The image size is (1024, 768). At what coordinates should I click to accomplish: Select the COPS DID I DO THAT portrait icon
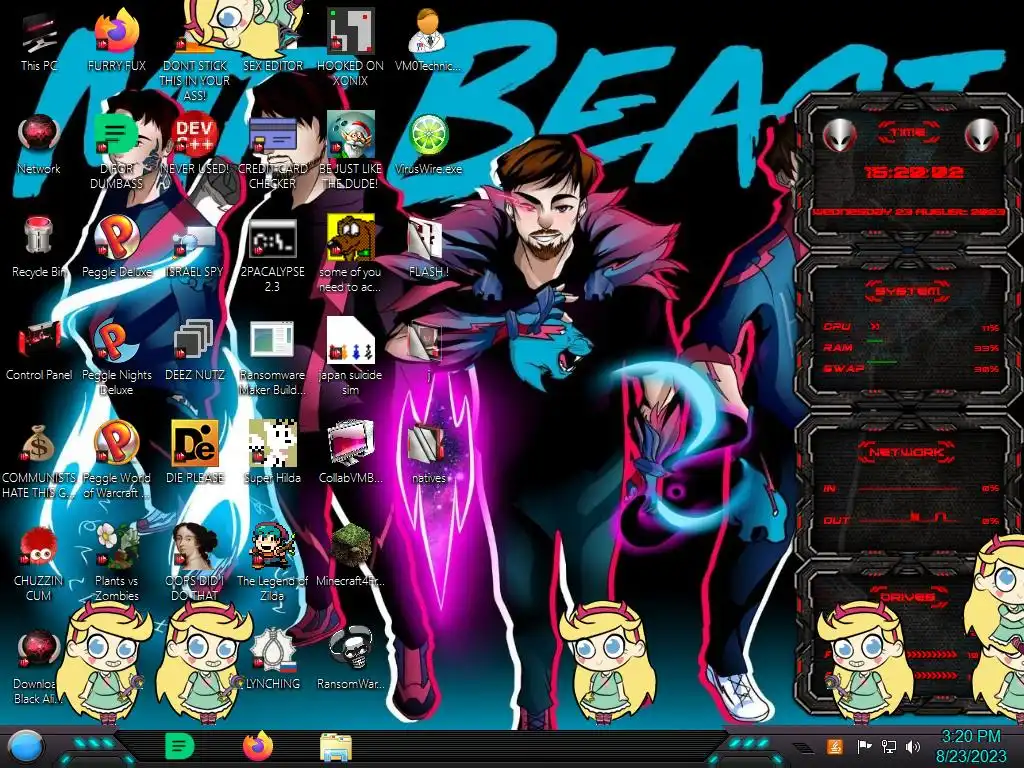coord(195,547)
